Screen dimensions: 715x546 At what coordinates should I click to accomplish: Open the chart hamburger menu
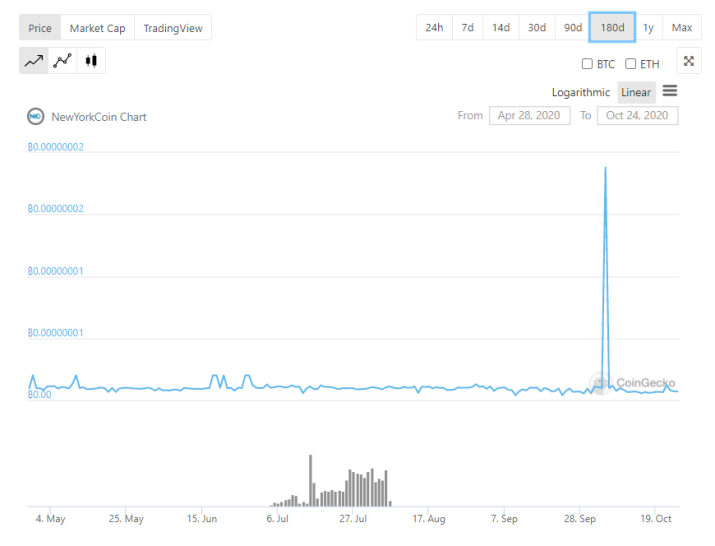(669, 91)
